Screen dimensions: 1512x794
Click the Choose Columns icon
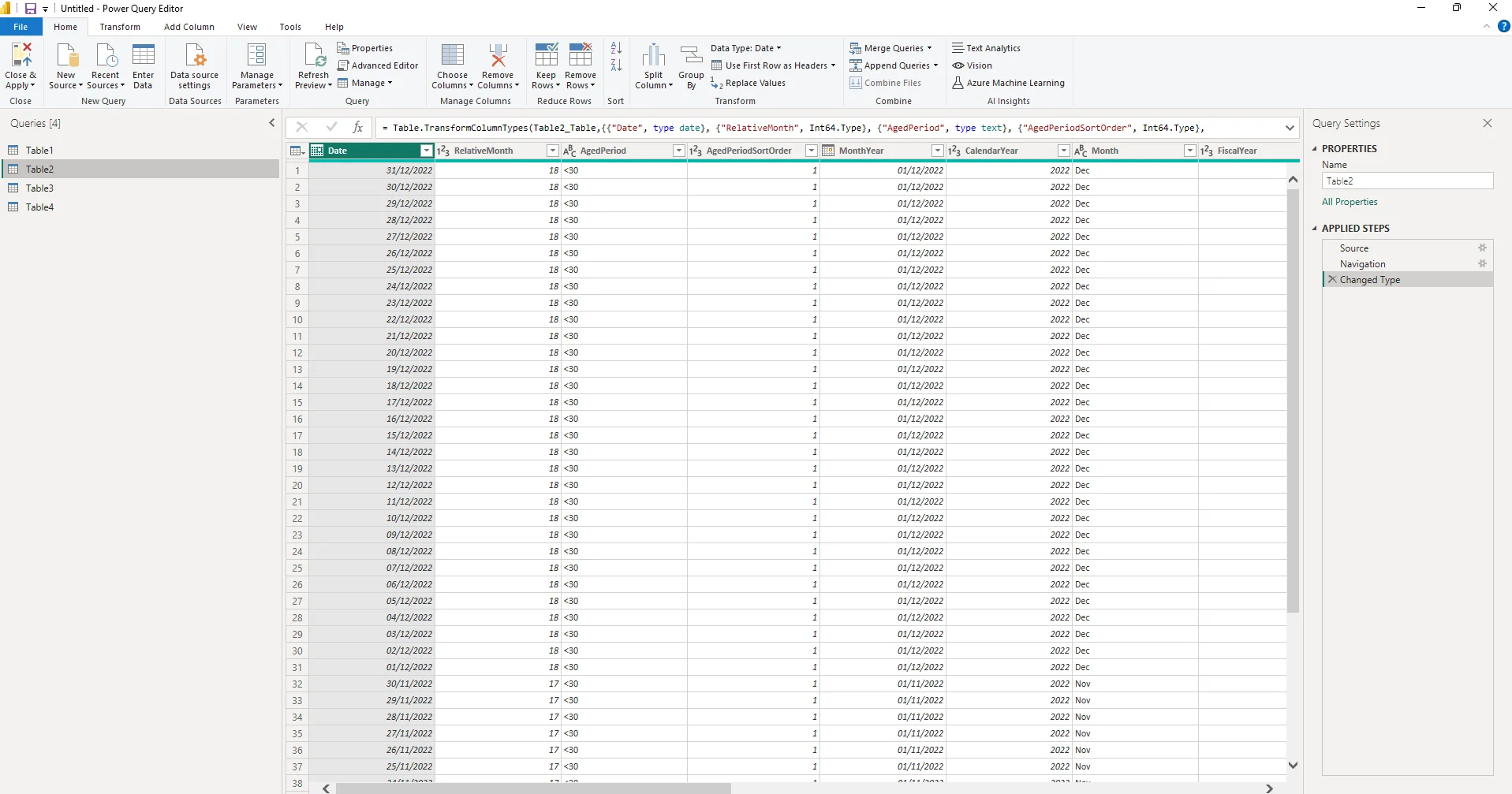tap(453, 56)
